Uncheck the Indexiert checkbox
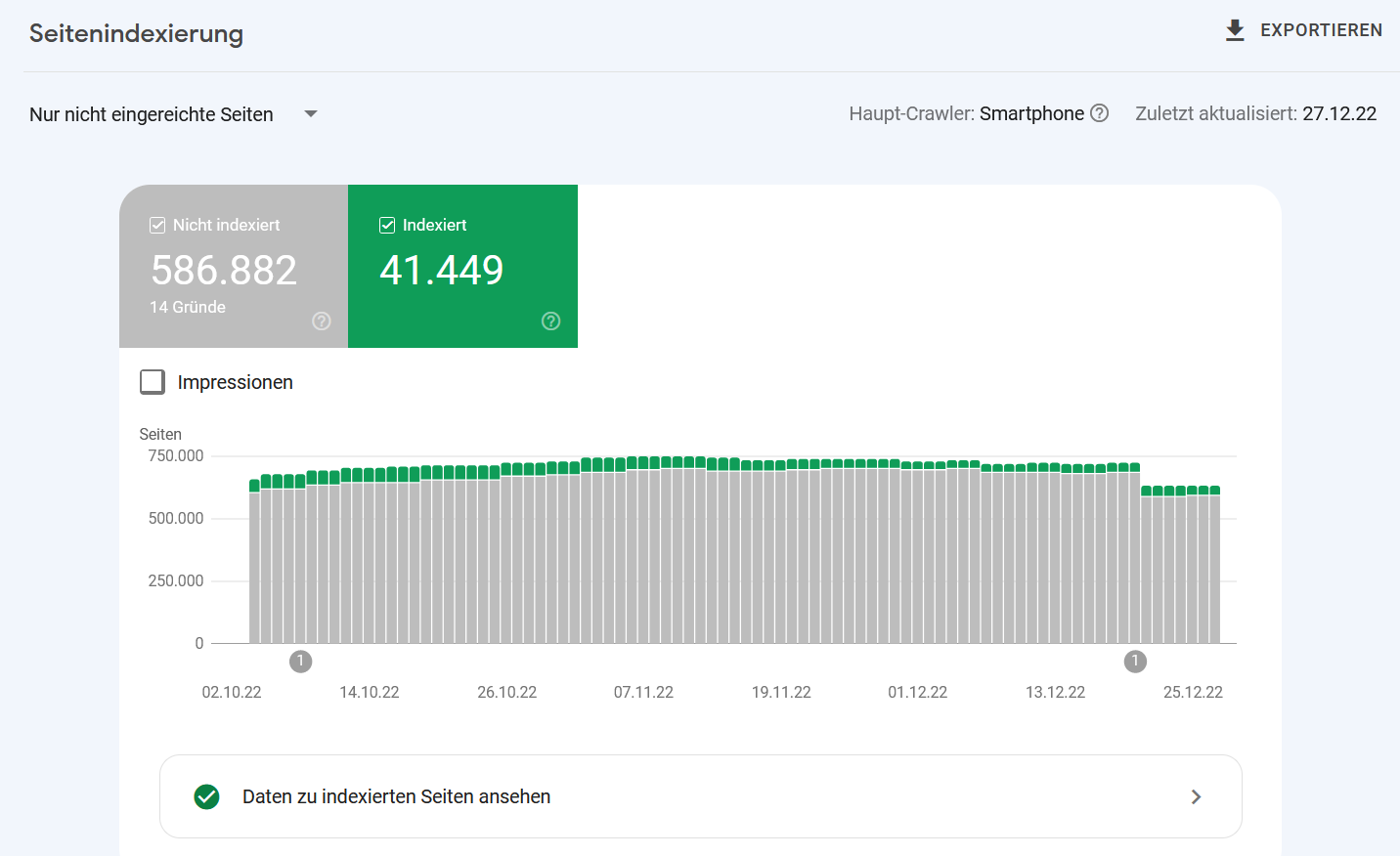This screenshot has width=1400, height=856. point(387,226)
